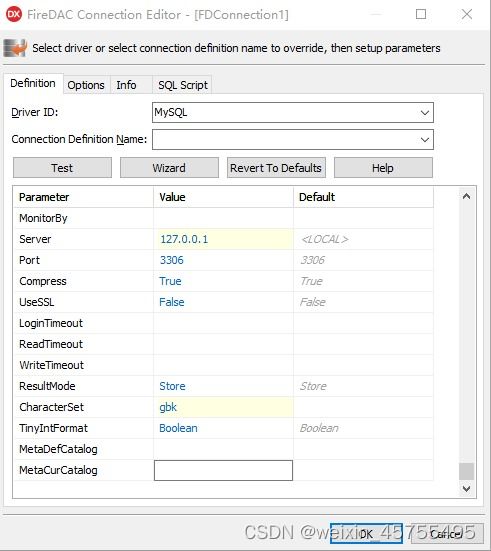Click scrollbar down arrow in parameter list
Image resolution: width=491 pixels, height=551 pixels.
(x=466, y=489)
